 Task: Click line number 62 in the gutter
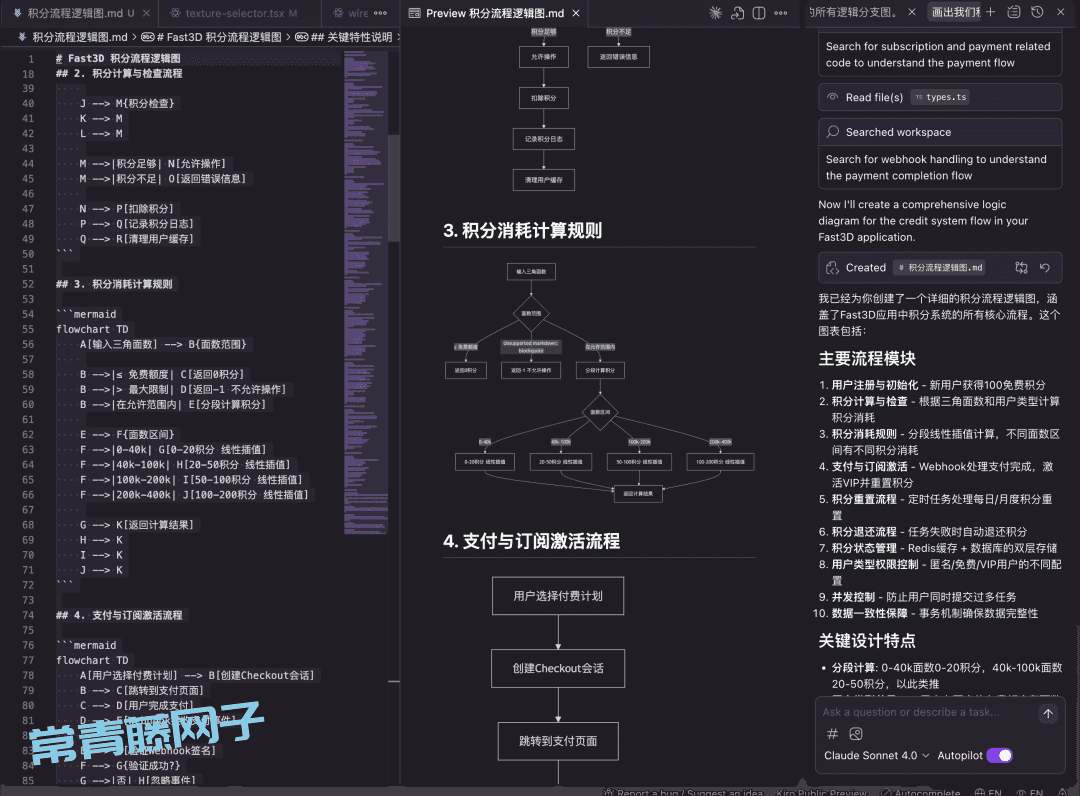click(x=28, y=434)
